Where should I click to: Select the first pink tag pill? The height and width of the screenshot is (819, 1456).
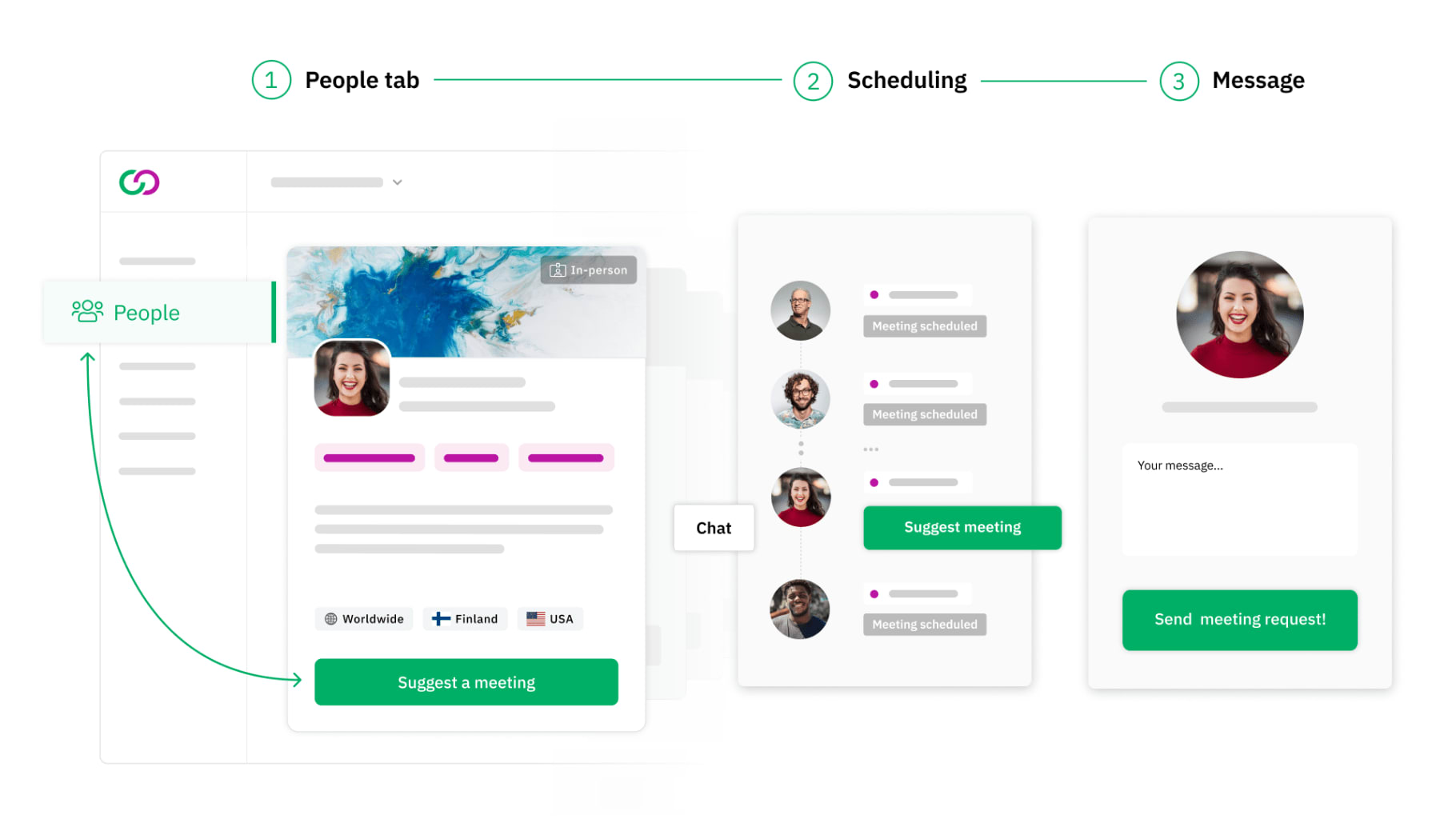tap(369, 458)
